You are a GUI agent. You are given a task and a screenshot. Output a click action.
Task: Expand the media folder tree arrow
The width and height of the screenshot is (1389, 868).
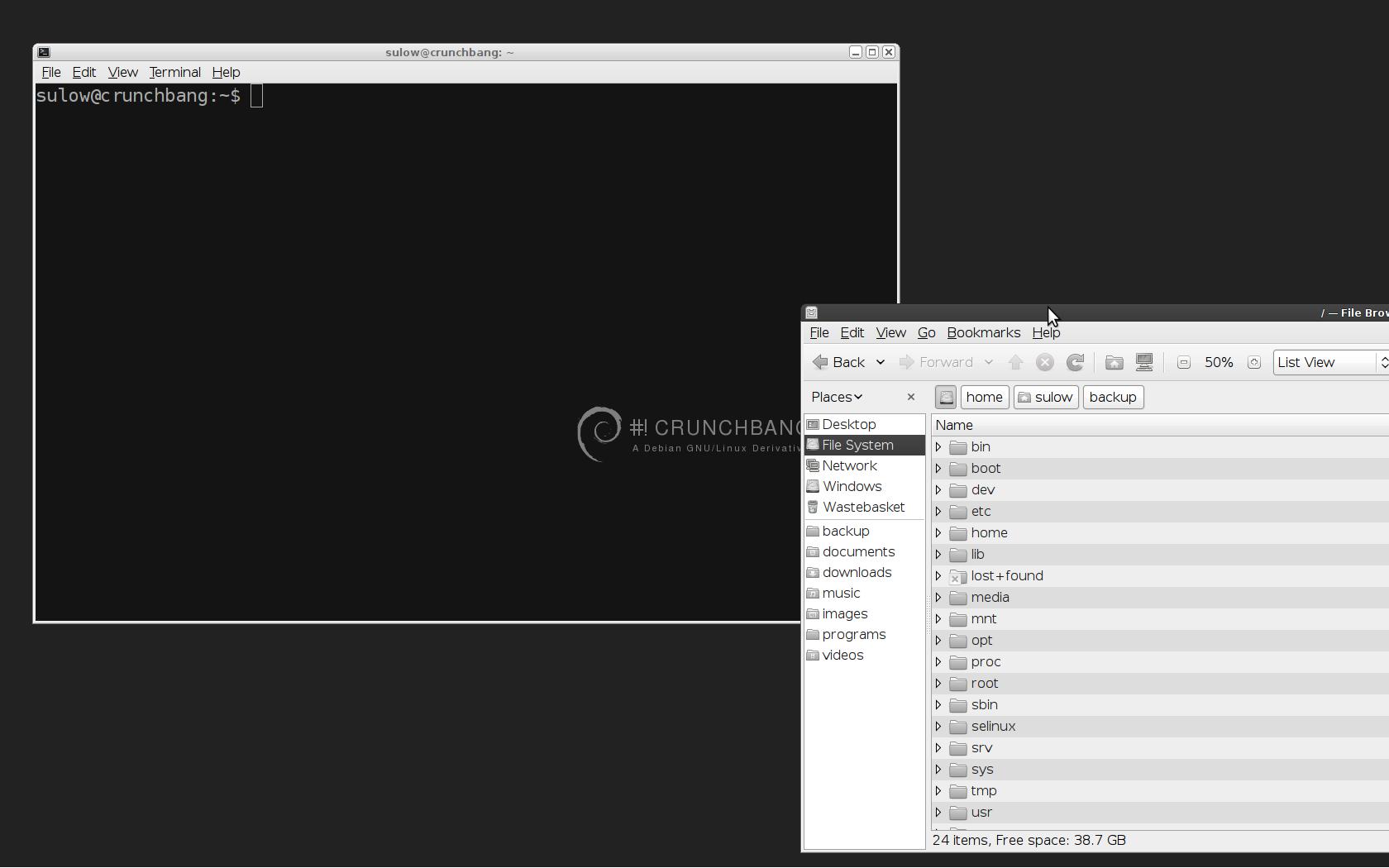coord(938,597)
